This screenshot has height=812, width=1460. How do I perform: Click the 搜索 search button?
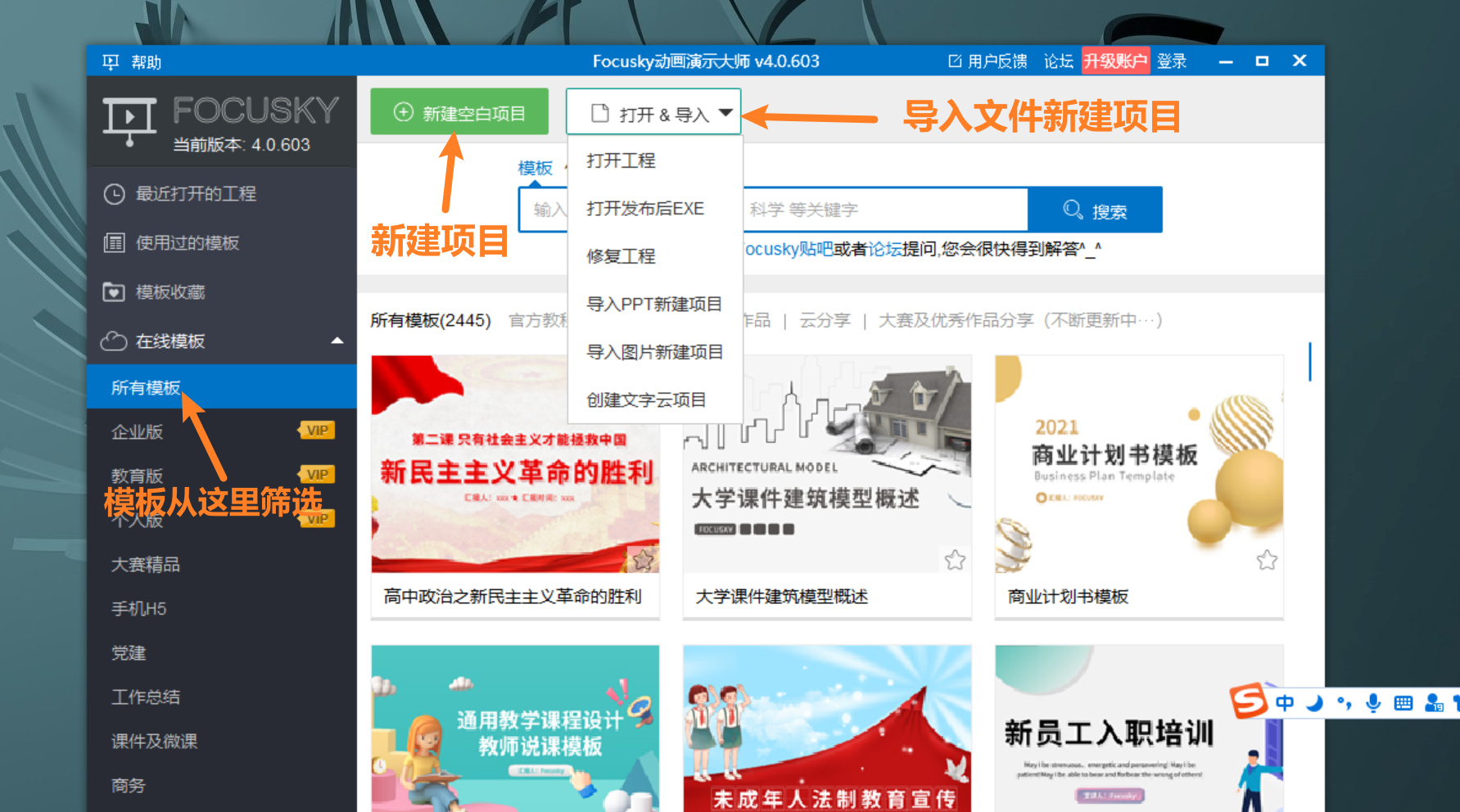(x=1095, y=210)
